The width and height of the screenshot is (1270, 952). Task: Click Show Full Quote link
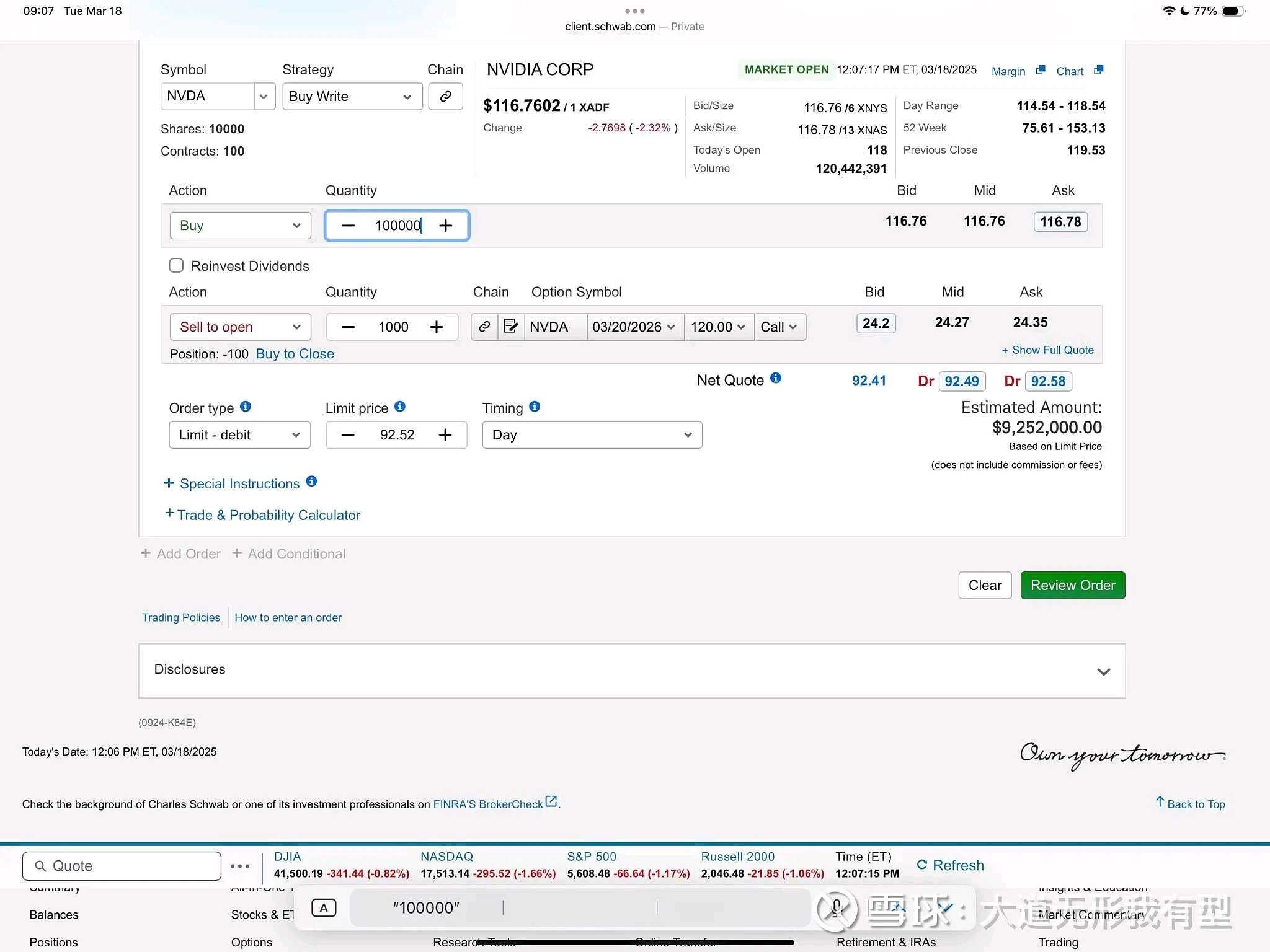point(1047,350)
